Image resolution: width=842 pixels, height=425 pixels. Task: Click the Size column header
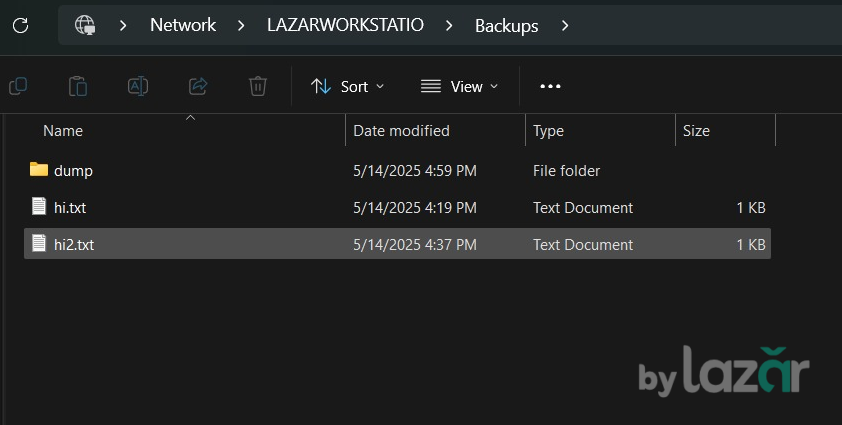pyautogui.click(x=696, y=131)
